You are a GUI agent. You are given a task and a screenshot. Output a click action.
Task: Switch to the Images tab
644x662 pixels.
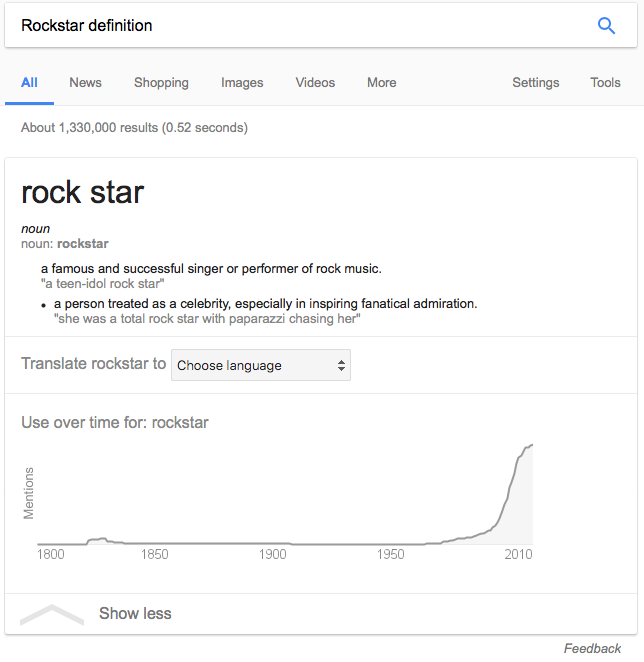click(242, 83)
